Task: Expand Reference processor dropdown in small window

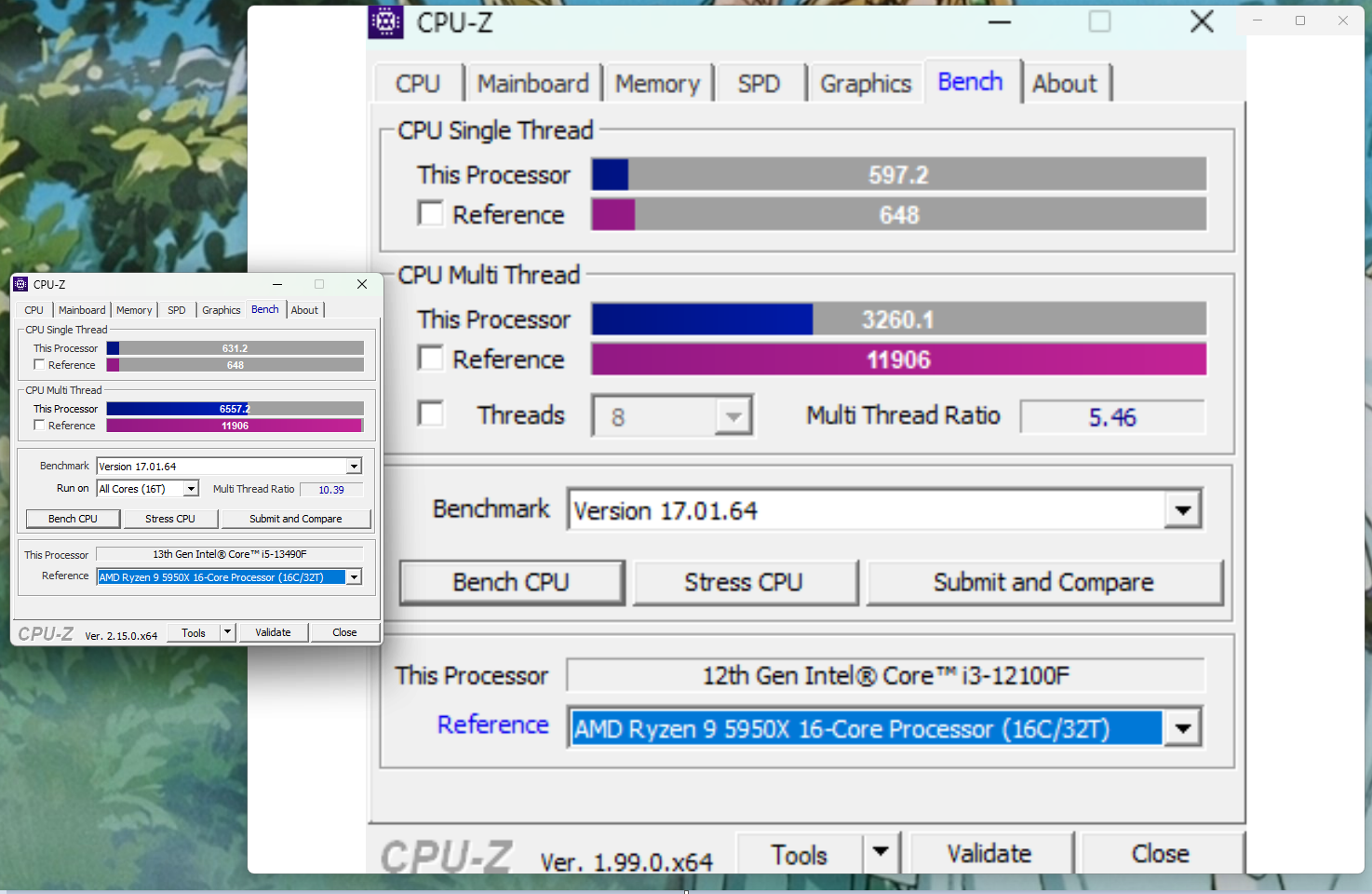Action: point(354,577)
